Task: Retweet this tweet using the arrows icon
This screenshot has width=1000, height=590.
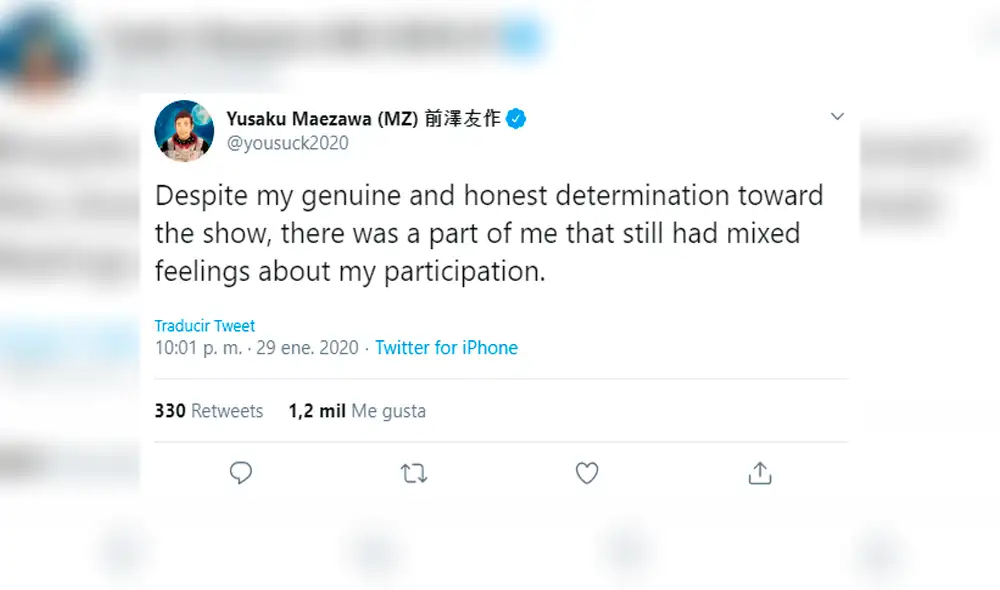Action: tap(414, 473)
